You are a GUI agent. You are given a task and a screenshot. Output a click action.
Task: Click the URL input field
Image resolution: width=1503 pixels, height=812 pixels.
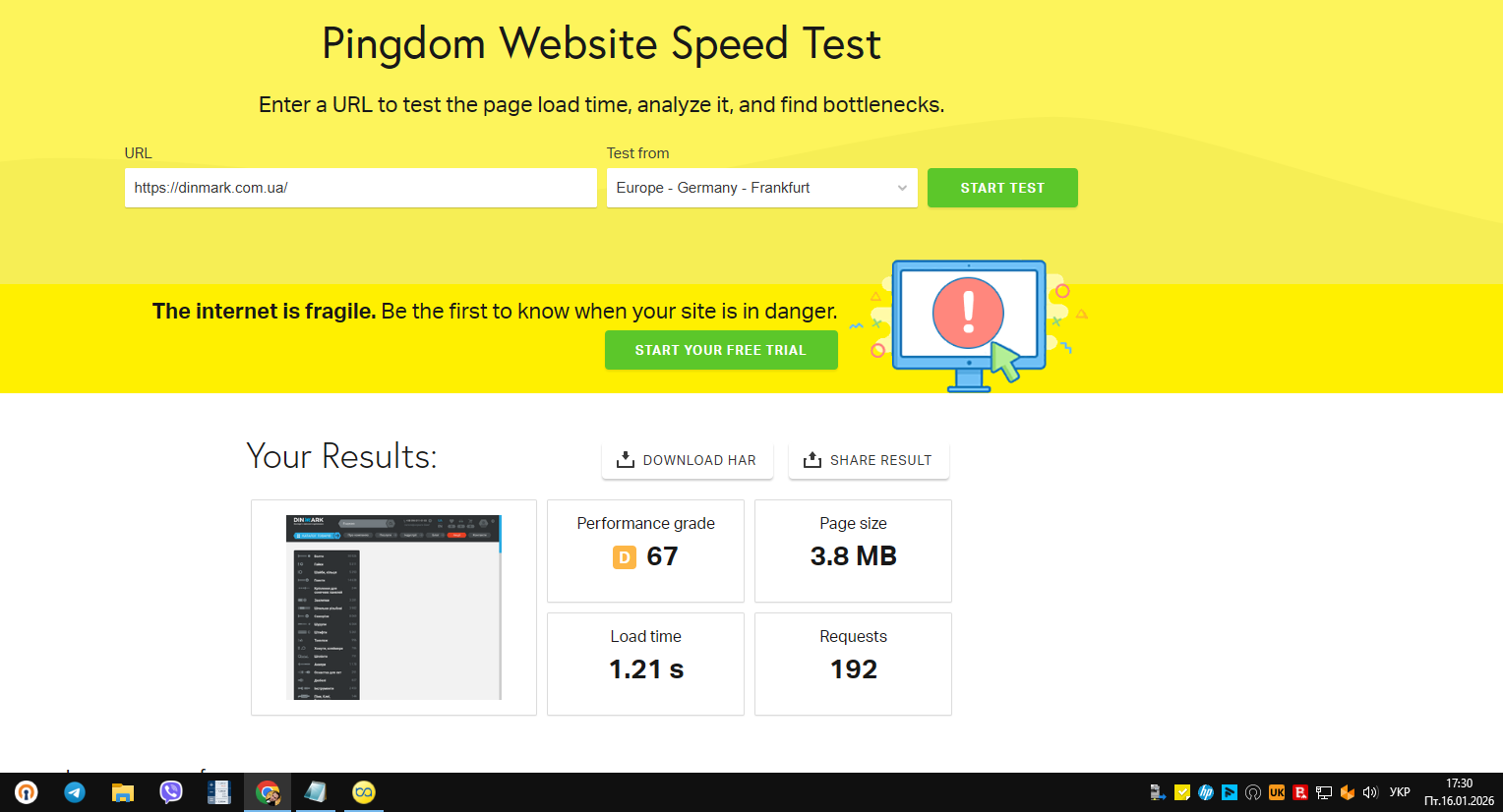pyautogui.click(x=361, y=188)
